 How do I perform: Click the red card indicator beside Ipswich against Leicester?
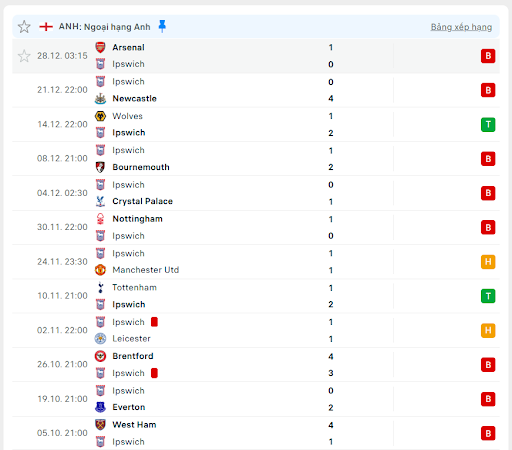tap(154, 322)
